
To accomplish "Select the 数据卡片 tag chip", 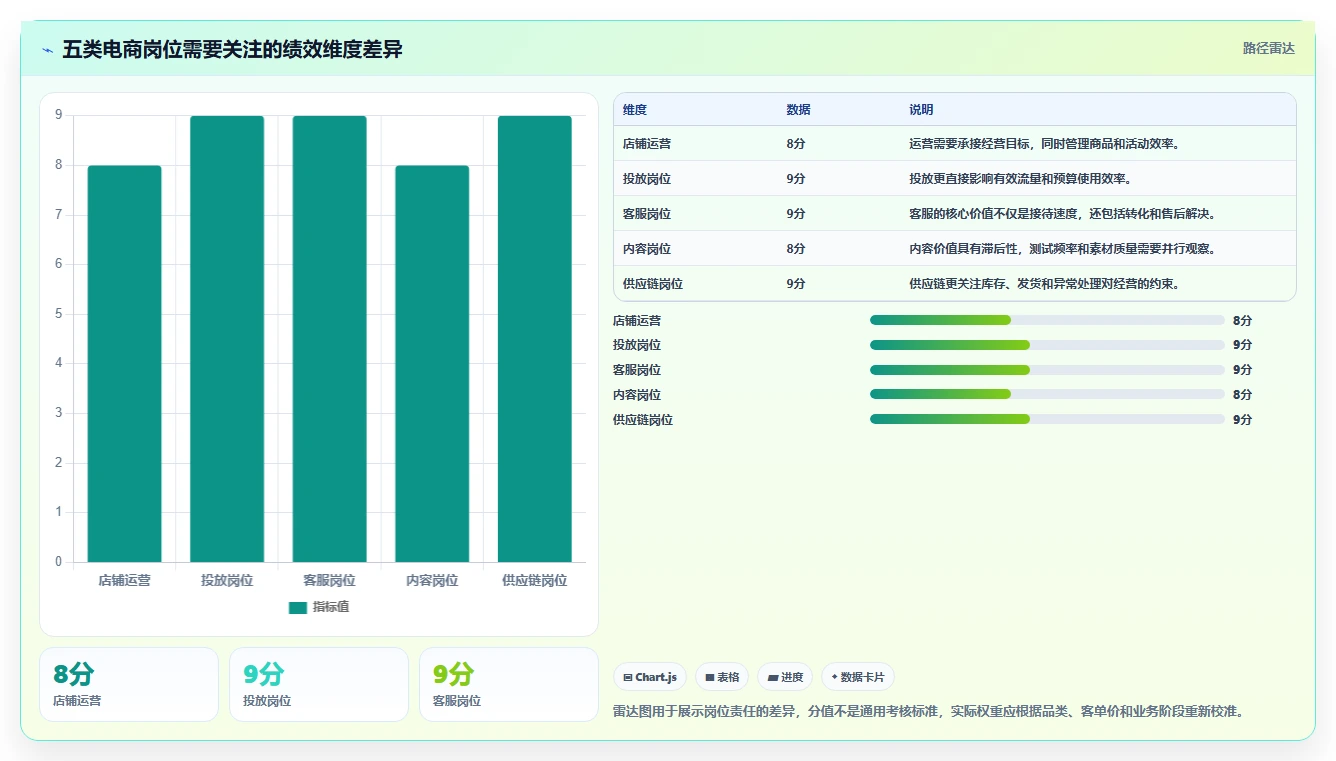I will coord(858,677).
